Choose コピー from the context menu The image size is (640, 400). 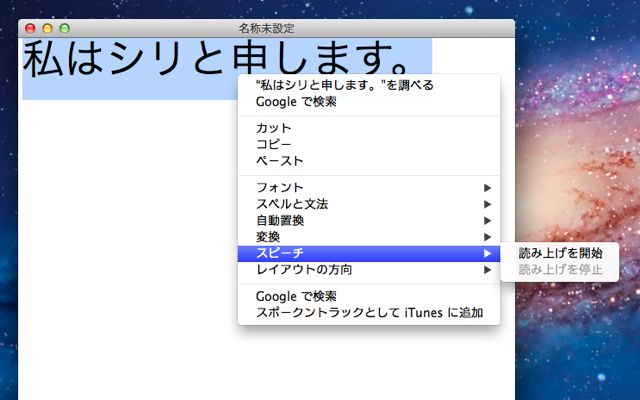tap(369, 144)
